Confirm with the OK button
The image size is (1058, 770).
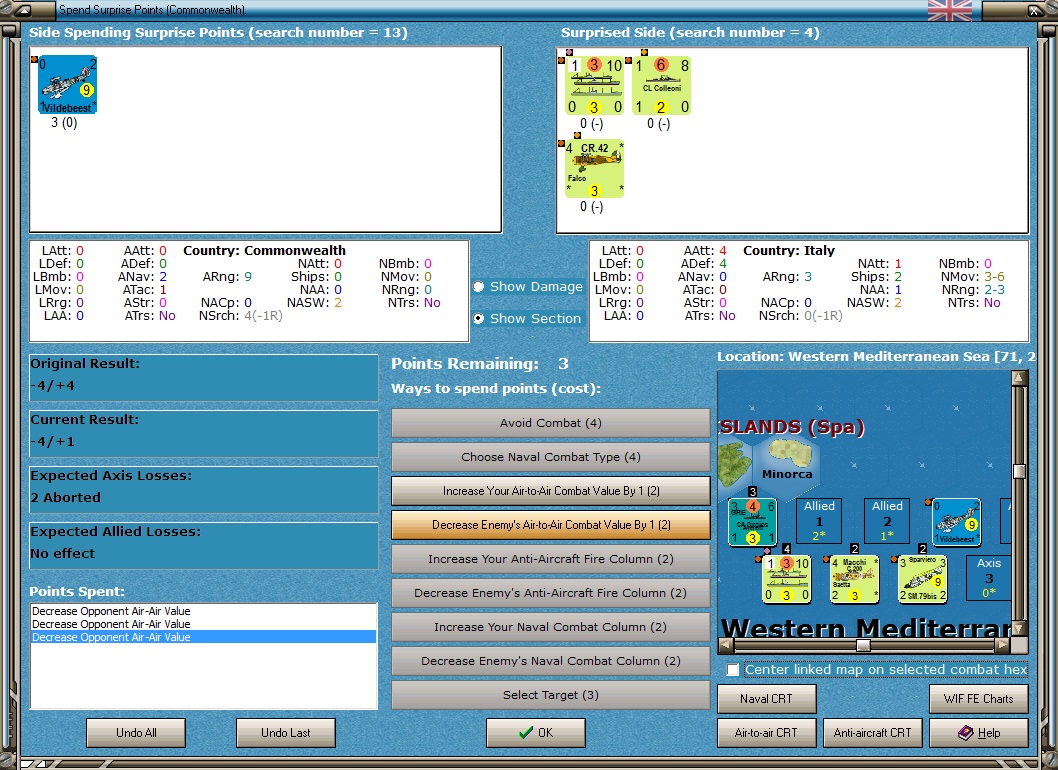tap(536, 733)
